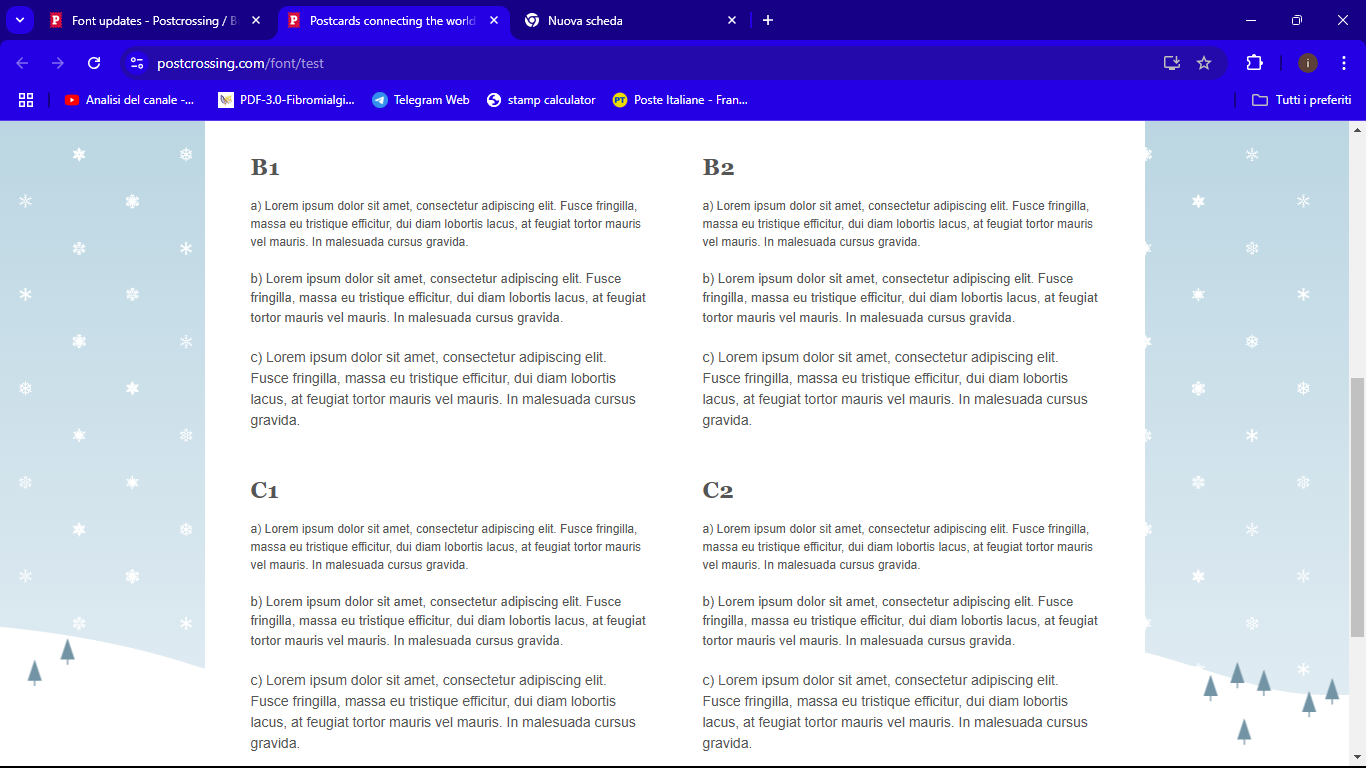
Task: Open the Telegram Web bookmark
Action: click(421, 100)
